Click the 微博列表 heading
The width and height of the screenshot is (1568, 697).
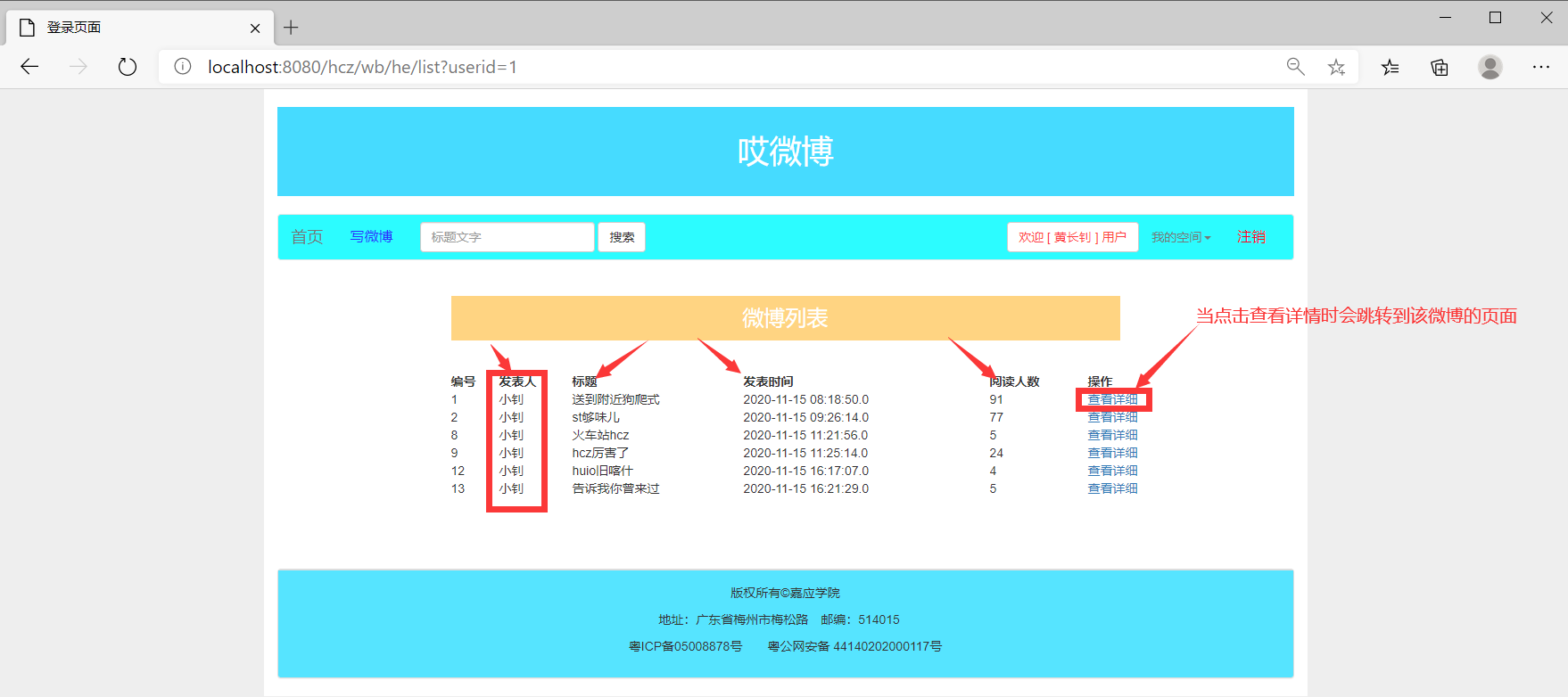(786, 318)
